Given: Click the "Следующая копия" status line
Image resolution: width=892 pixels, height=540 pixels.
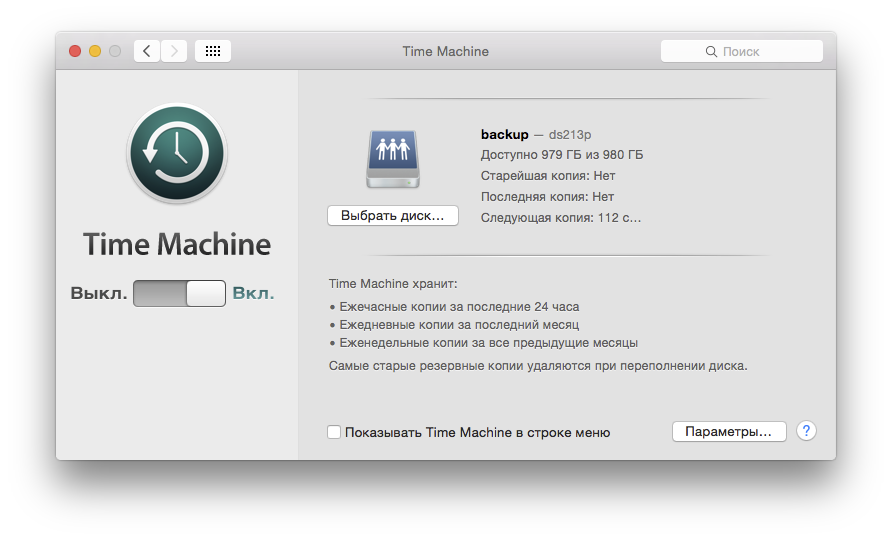Looking at the screenshot, I should [560, 217].
